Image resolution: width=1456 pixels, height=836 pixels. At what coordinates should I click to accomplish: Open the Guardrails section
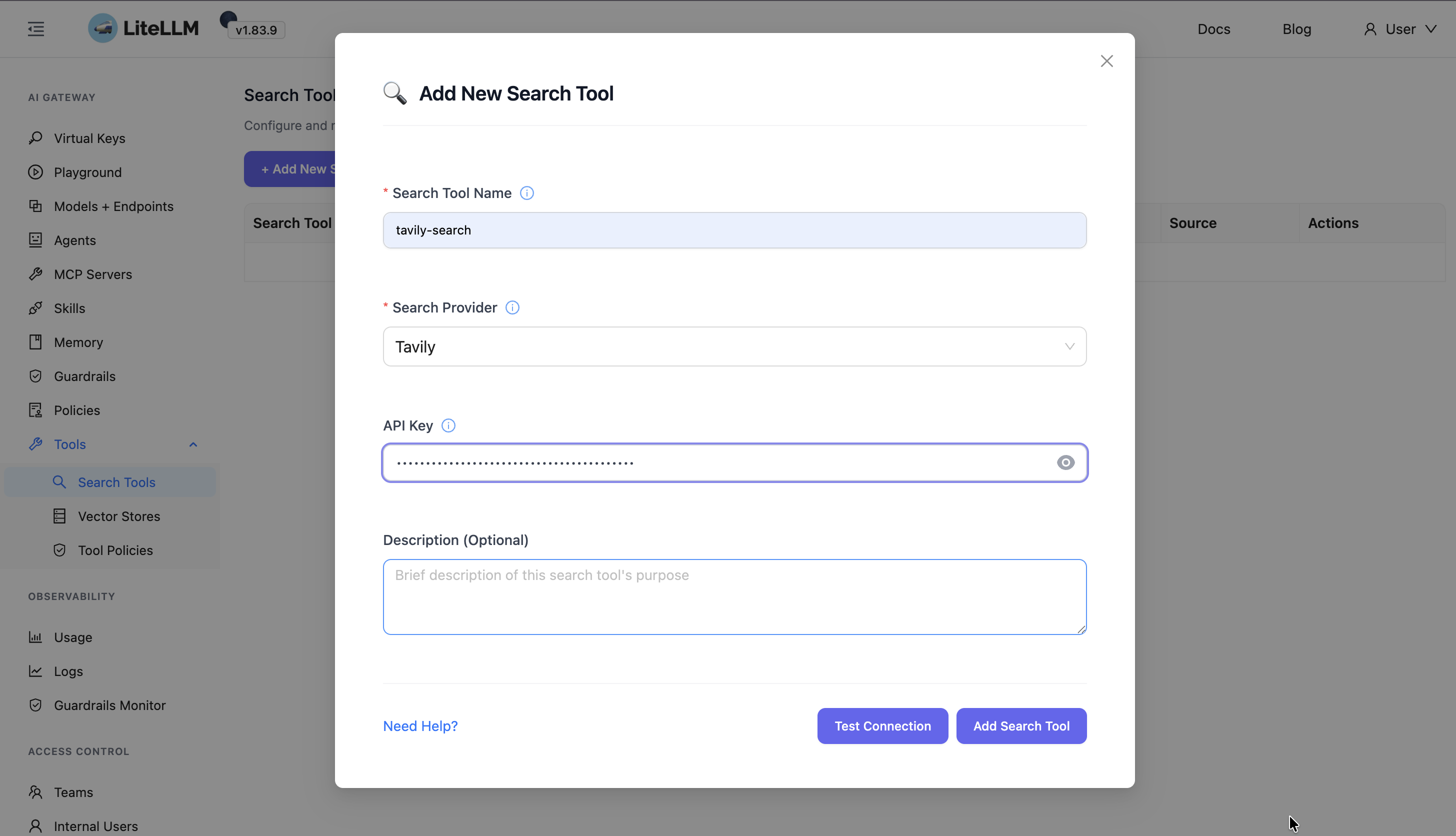pyautogui.click(x=84, y=376)
